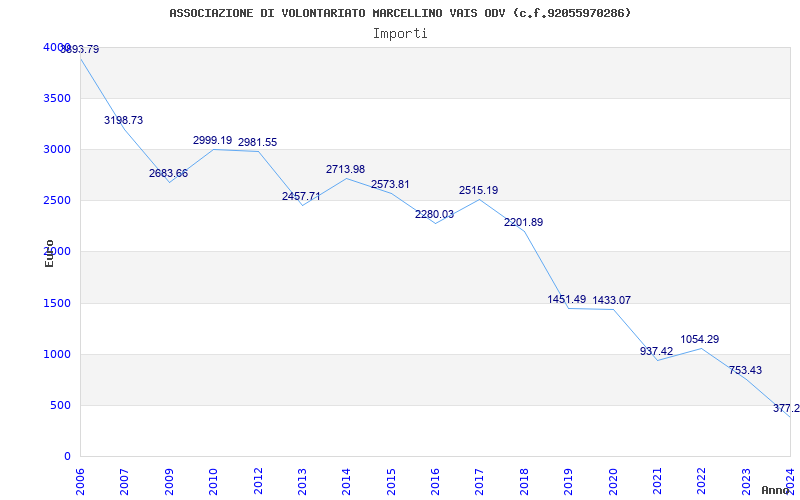
Task: Click the year 2022 on the x-axis
Action: click(x=702, y=481)
